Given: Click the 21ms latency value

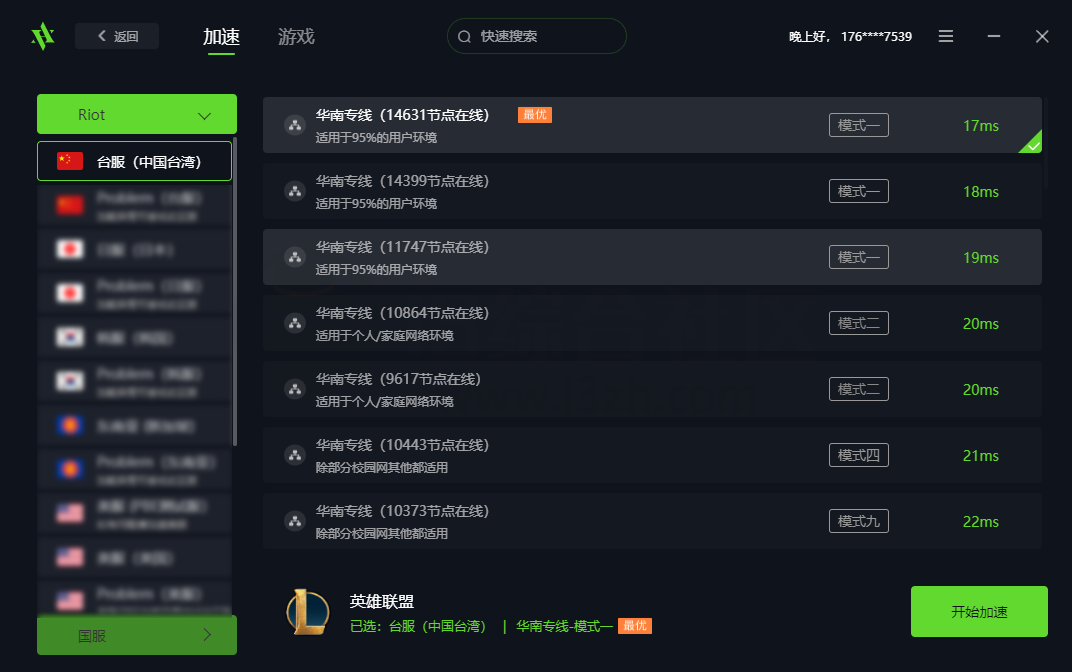Looking at the screenshot, I should point(981,456).
